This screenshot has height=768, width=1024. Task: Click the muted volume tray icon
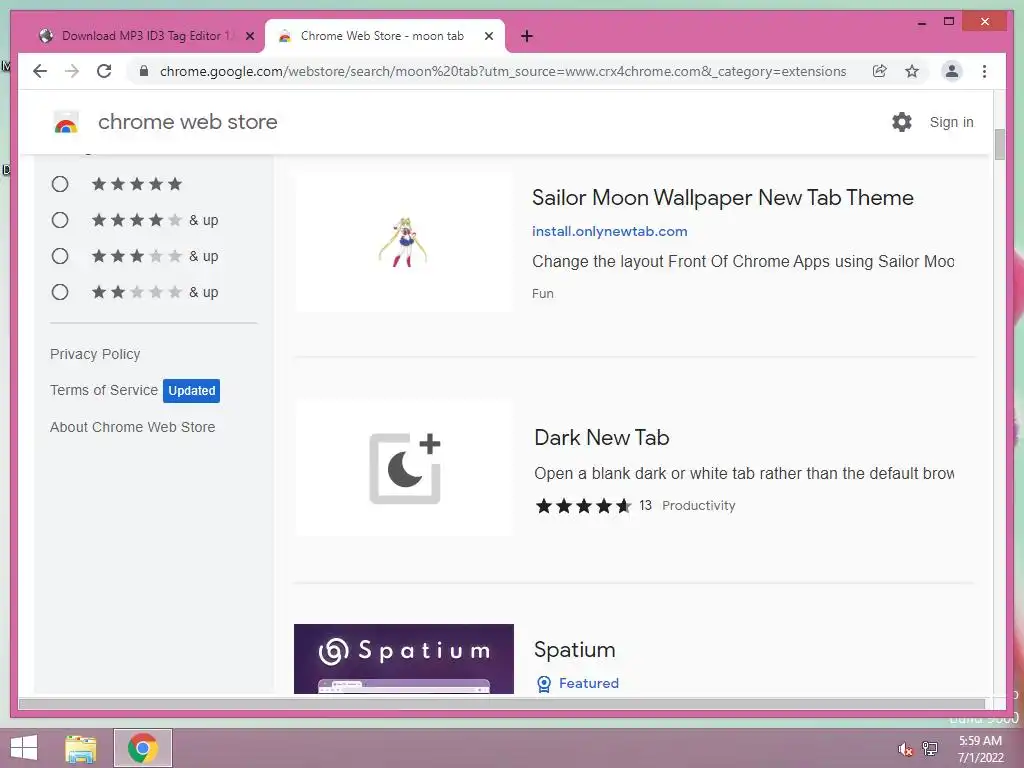point(904,749)
